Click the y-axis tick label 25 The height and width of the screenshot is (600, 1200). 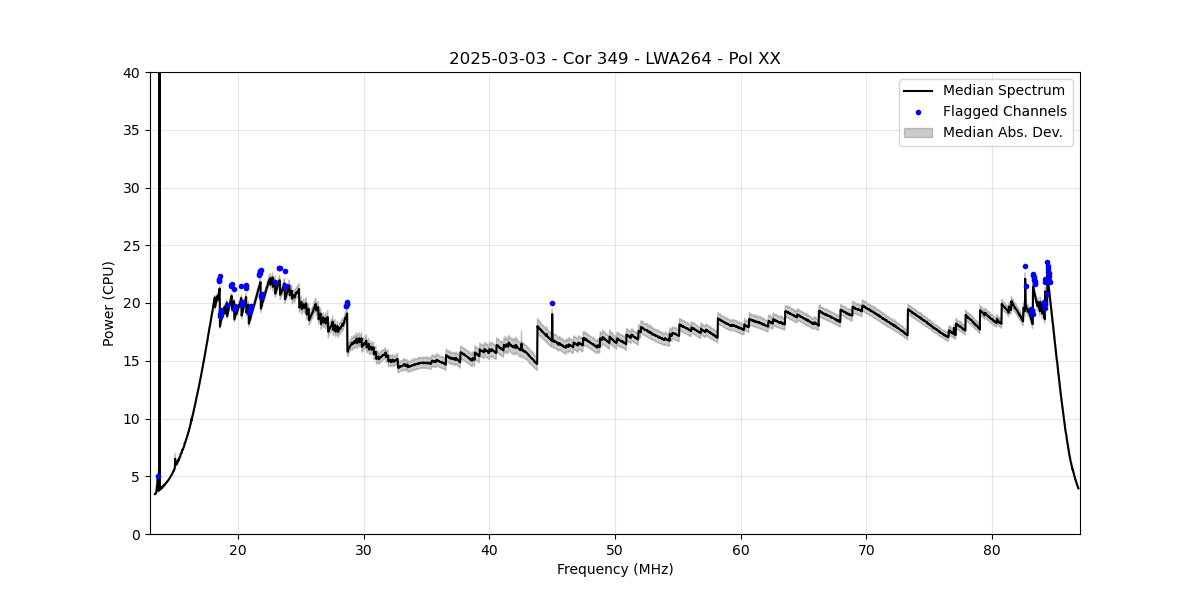tap(129, 246)
